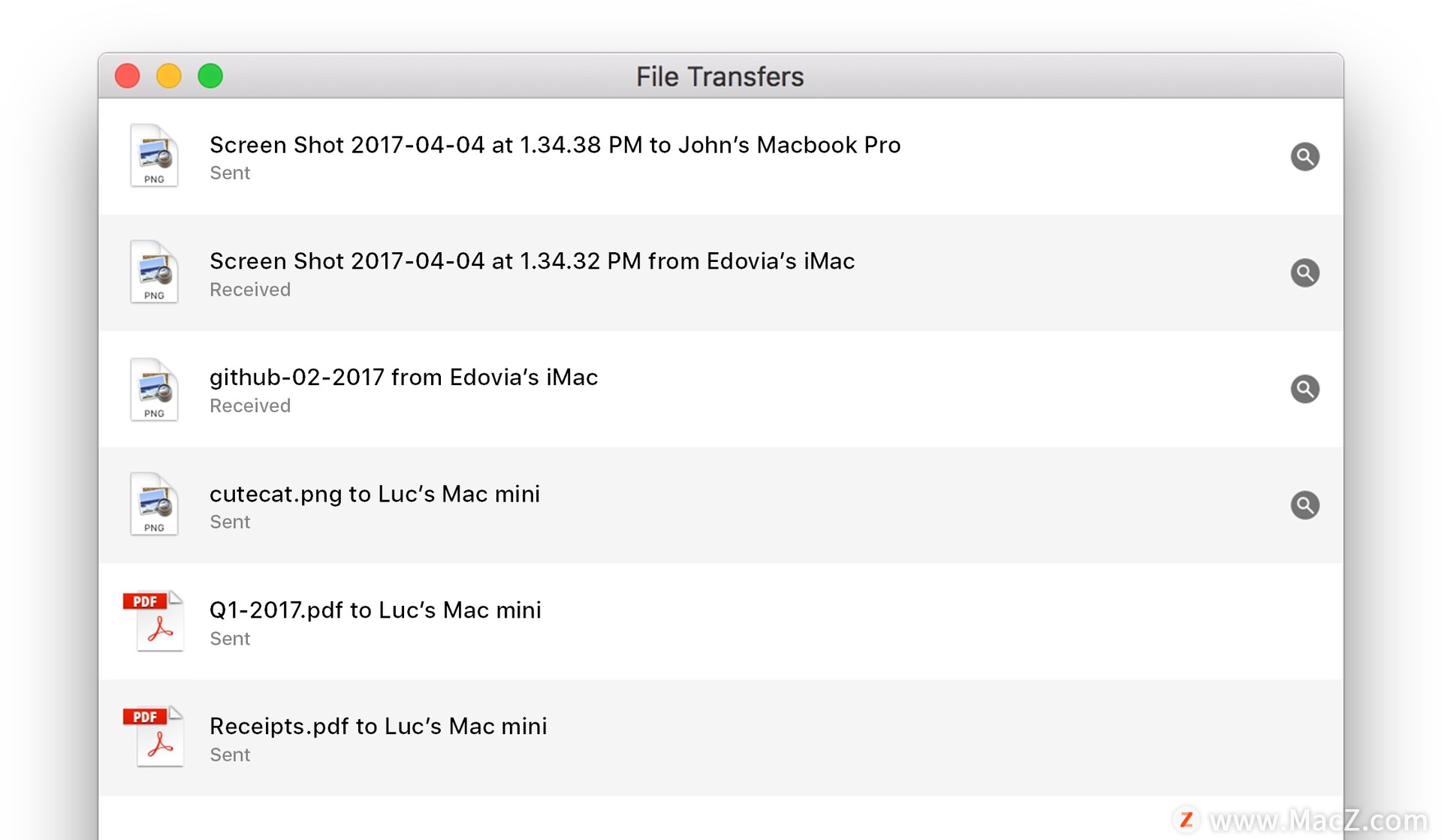
Task: Select the cutecat.png to Luc's Mac mini entry
Action: point(720,505)
